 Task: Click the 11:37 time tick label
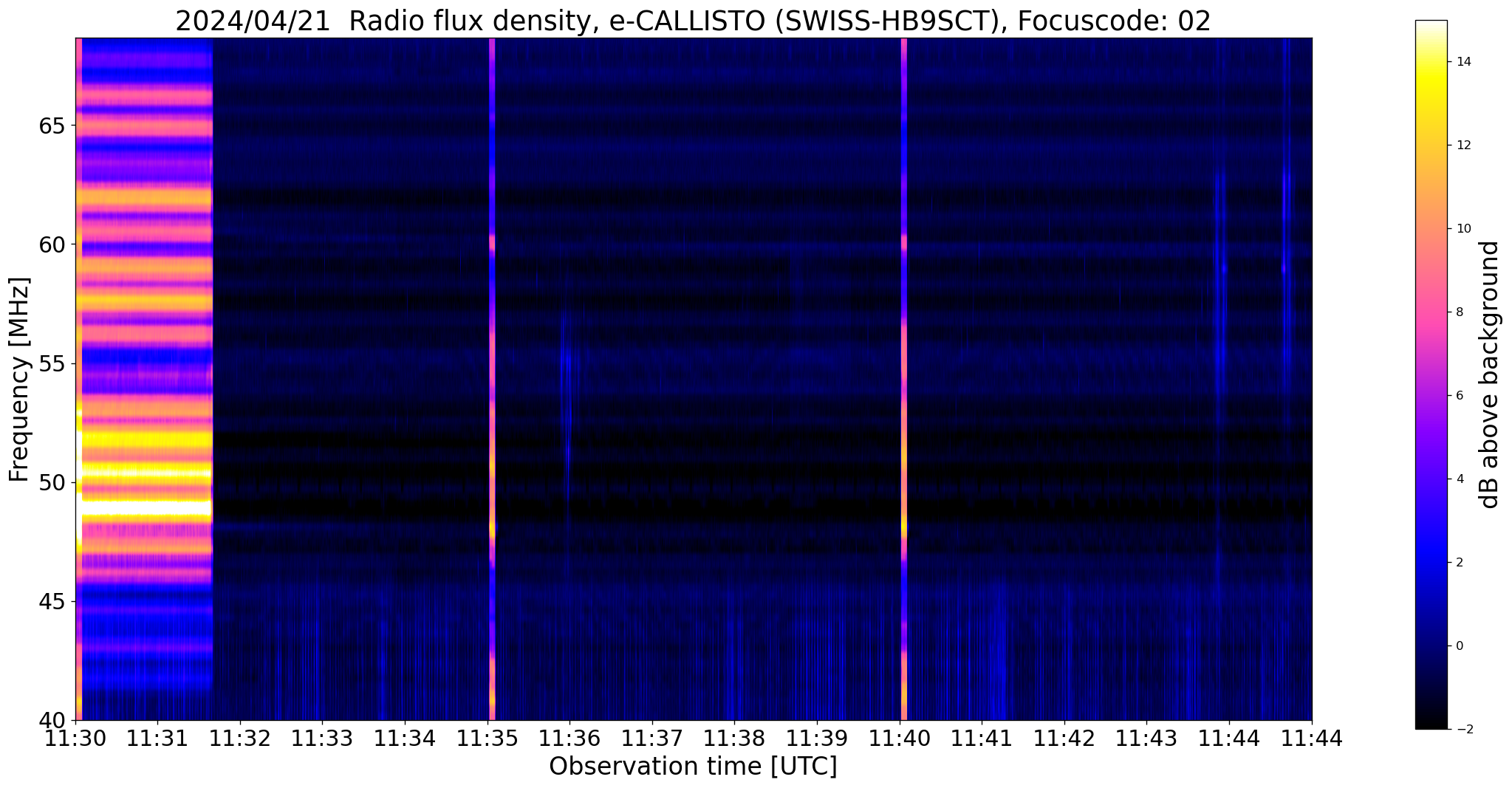click(x=652, y=738)
